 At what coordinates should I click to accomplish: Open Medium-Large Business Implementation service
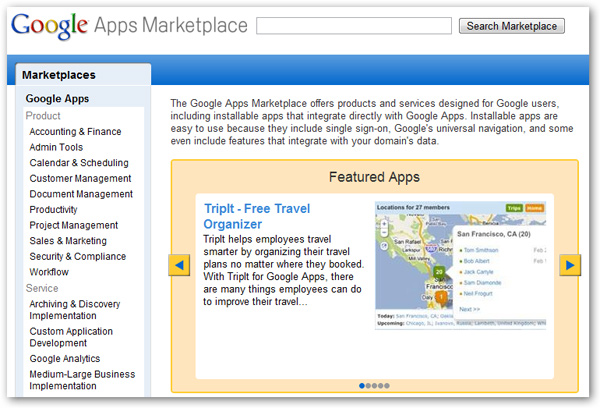pyautogui.click(x=82, y=380)
